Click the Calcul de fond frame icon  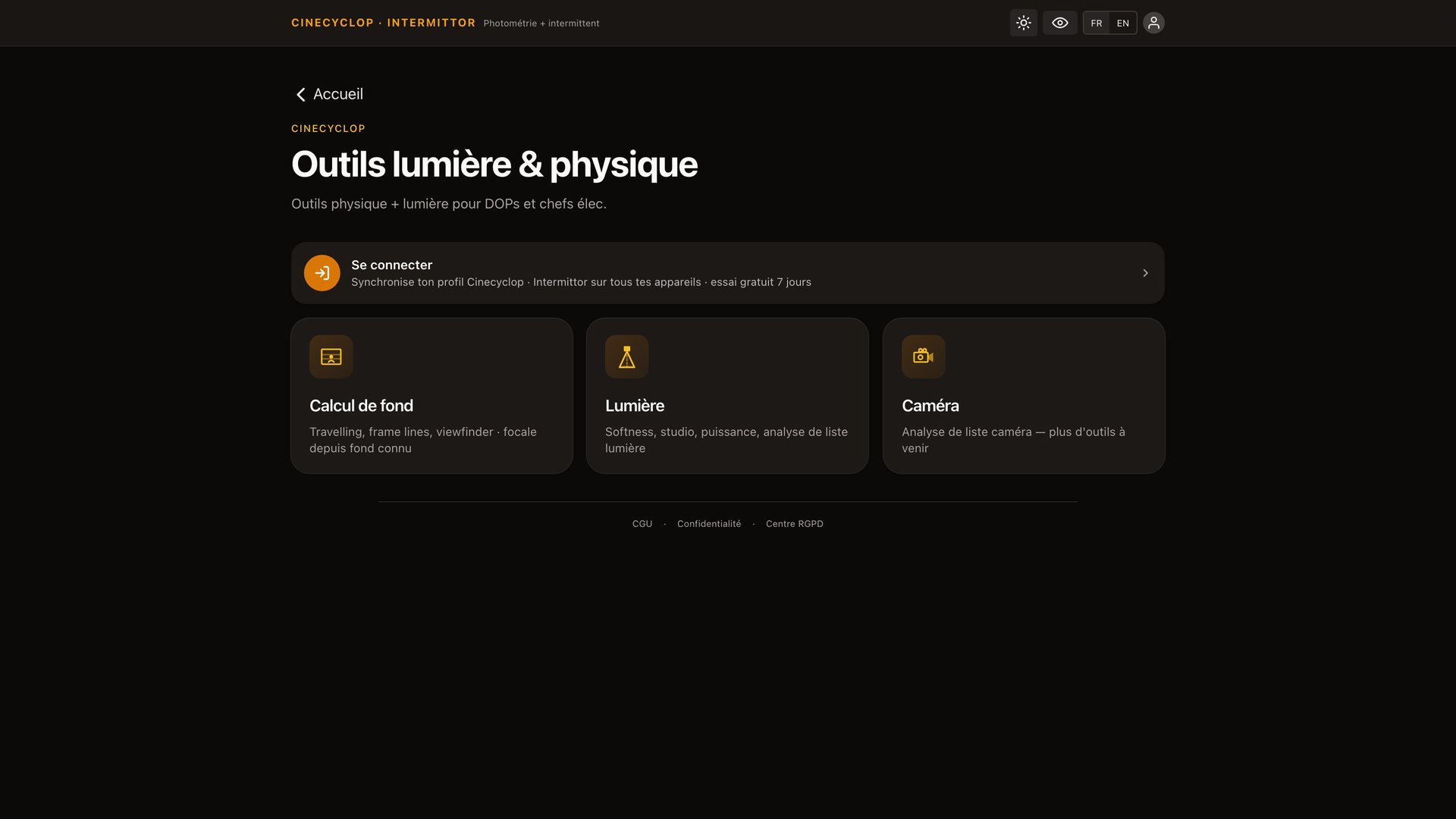(x=331, y=356)
